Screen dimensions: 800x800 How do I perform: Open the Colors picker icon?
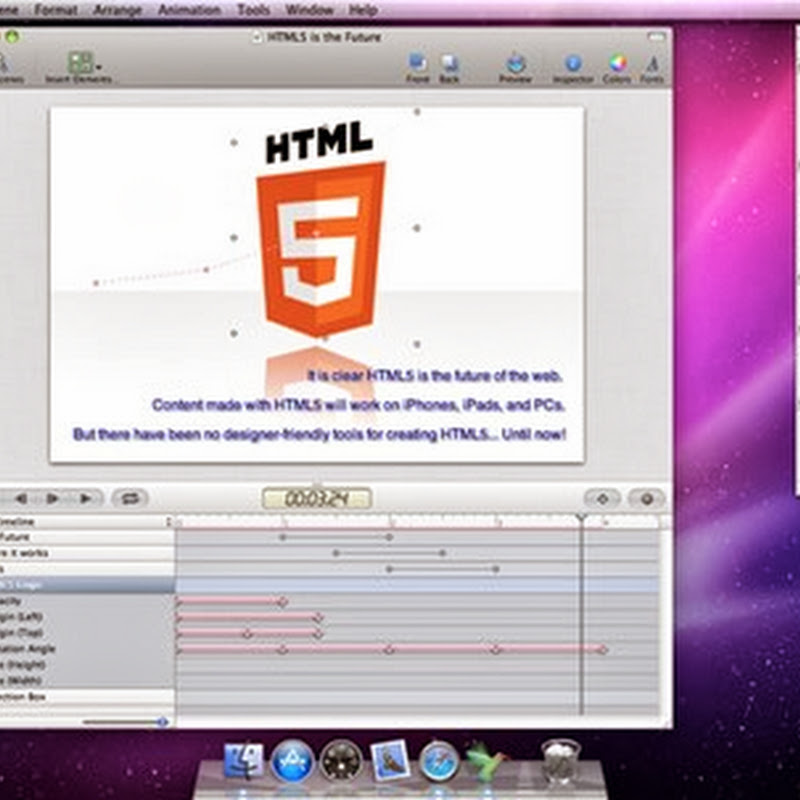[617, 63]
